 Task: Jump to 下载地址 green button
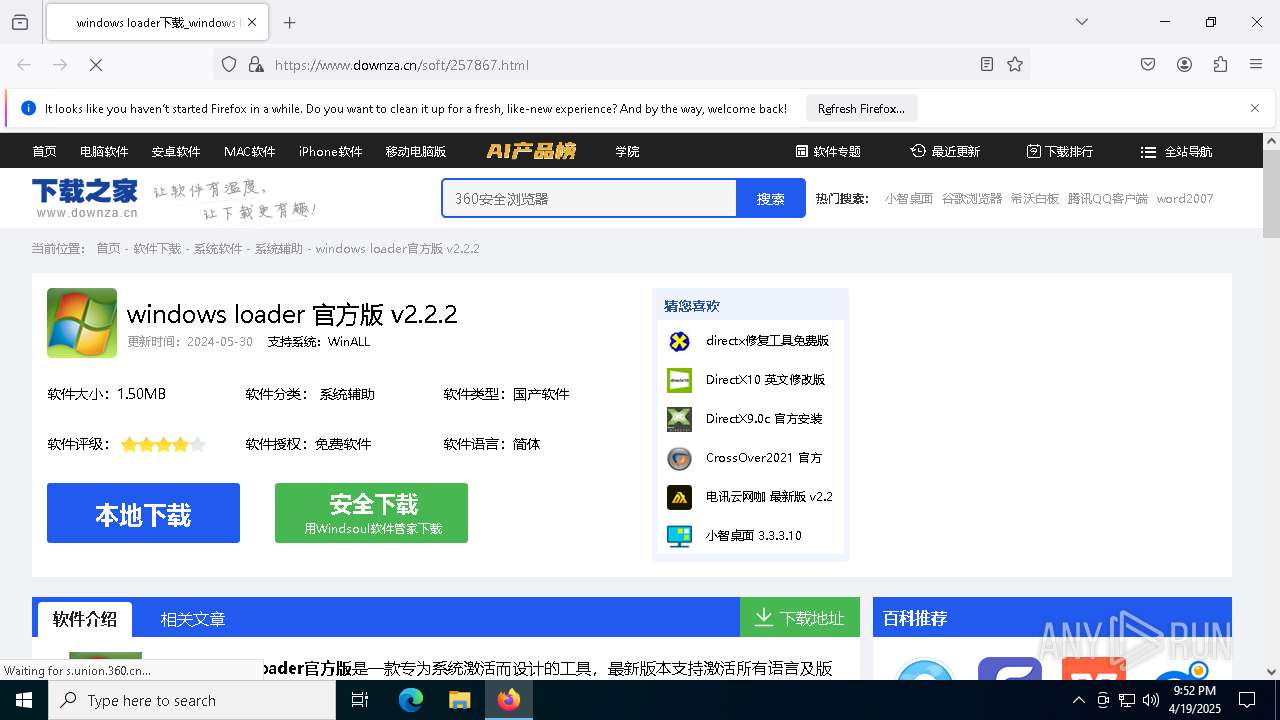(x=800, y=618)
